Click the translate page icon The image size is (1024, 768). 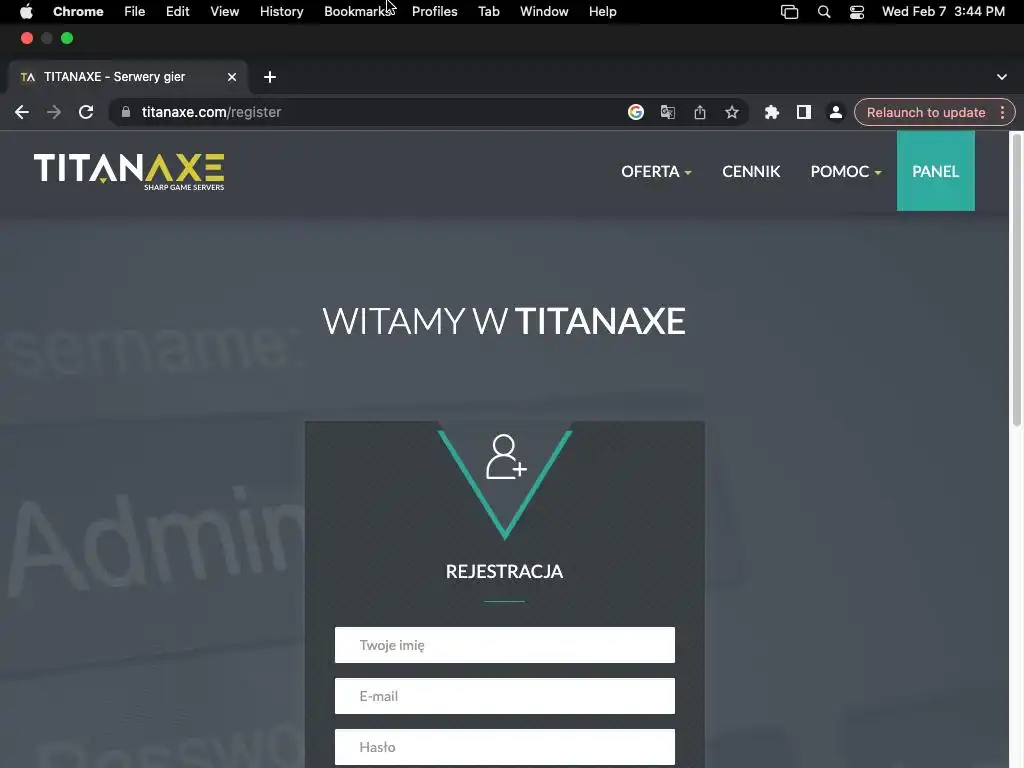pyautogui.click(x=667, y=112)
